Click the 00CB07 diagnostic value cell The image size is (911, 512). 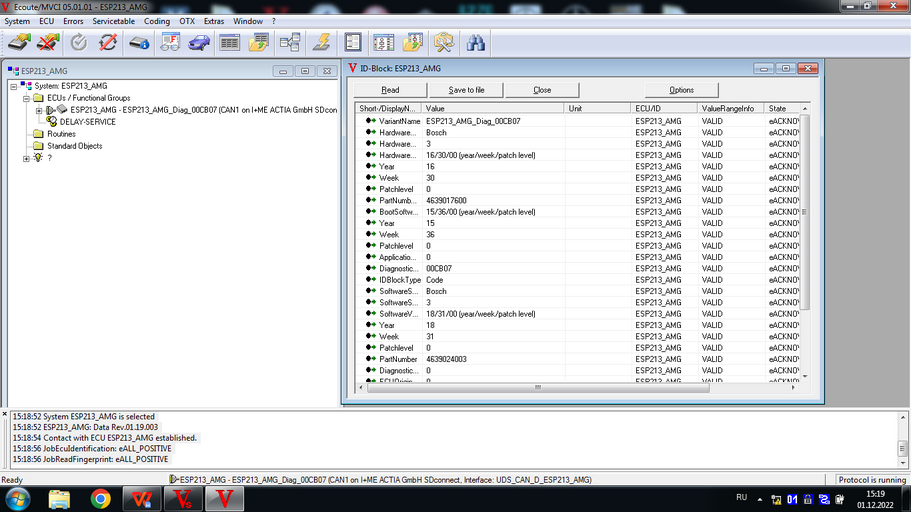(x=439, y=268)
